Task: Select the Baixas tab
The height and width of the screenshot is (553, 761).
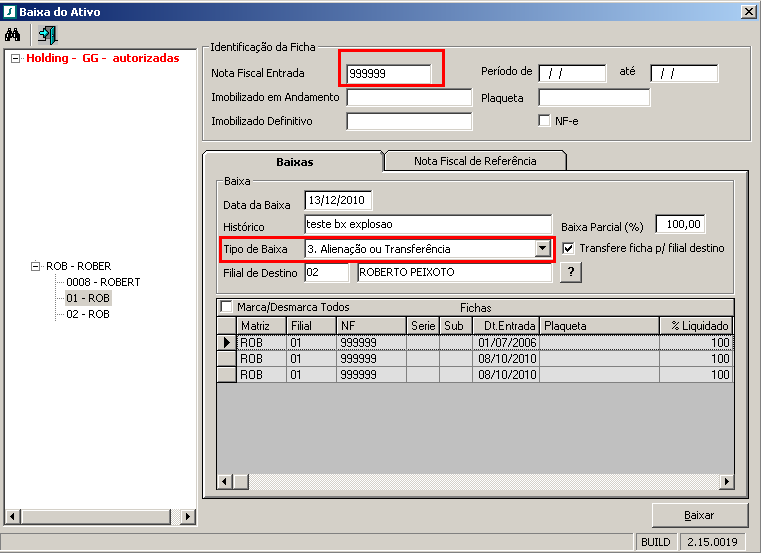Action: (x=294, y=160)
